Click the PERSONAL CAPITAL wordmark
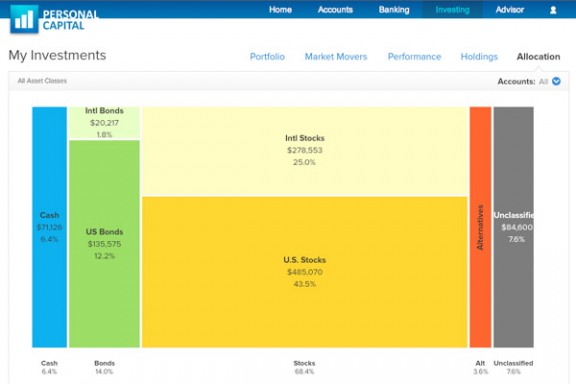 [x=70, y=20]
